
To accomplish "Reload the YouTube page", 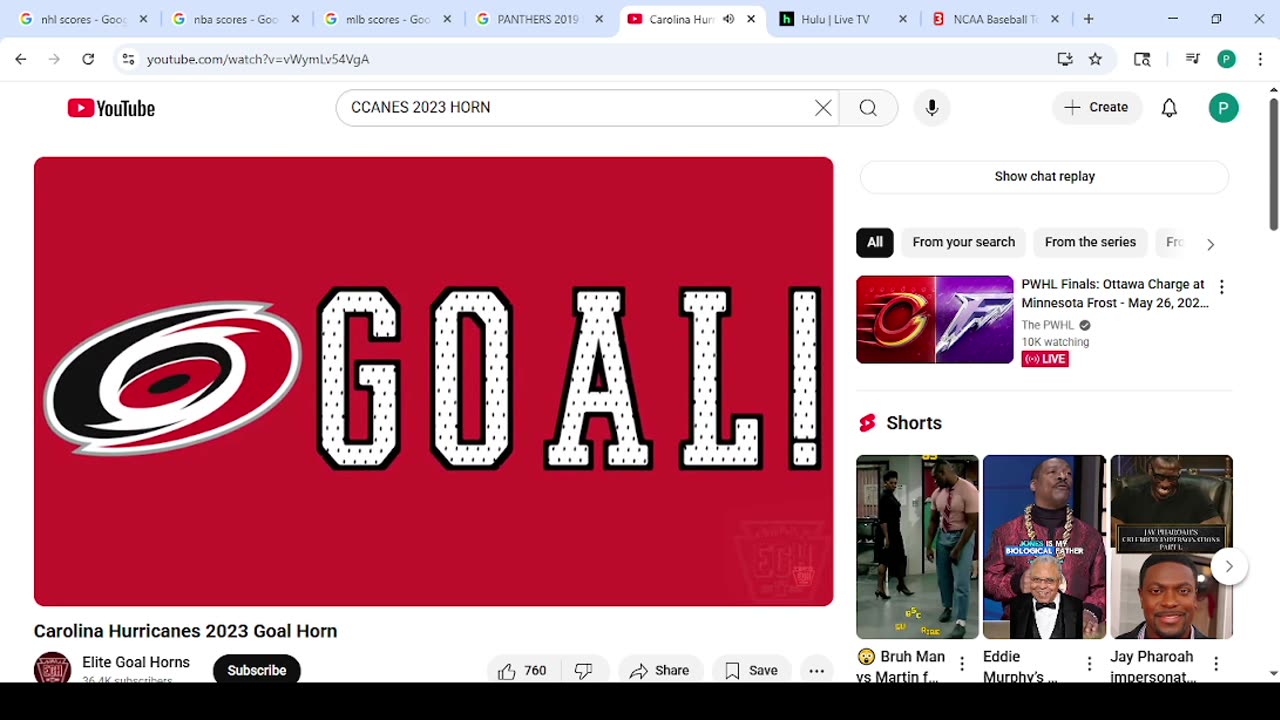I will (88, 59).
